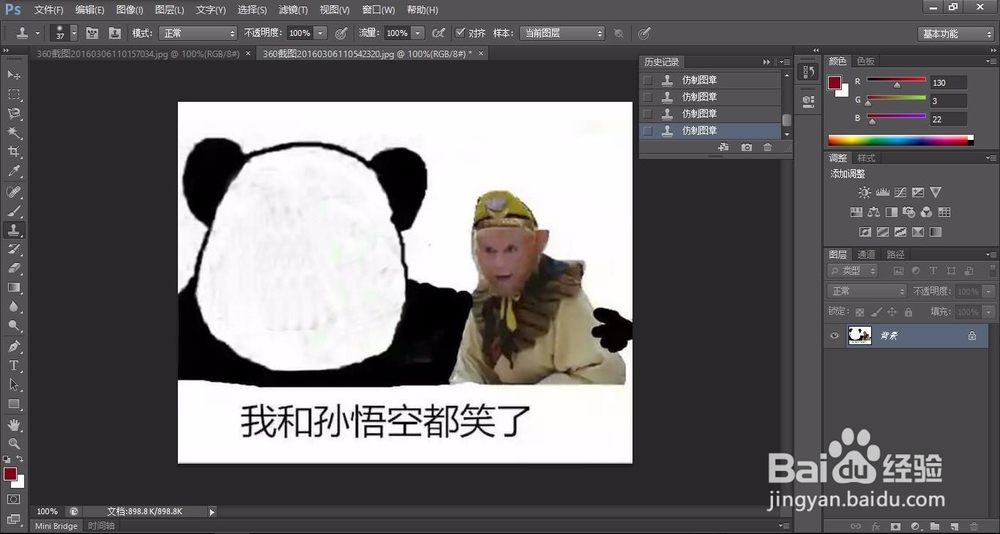Add a Color Balance adjustment
The height and width of the screenshot is (534, 1000).
874,212
